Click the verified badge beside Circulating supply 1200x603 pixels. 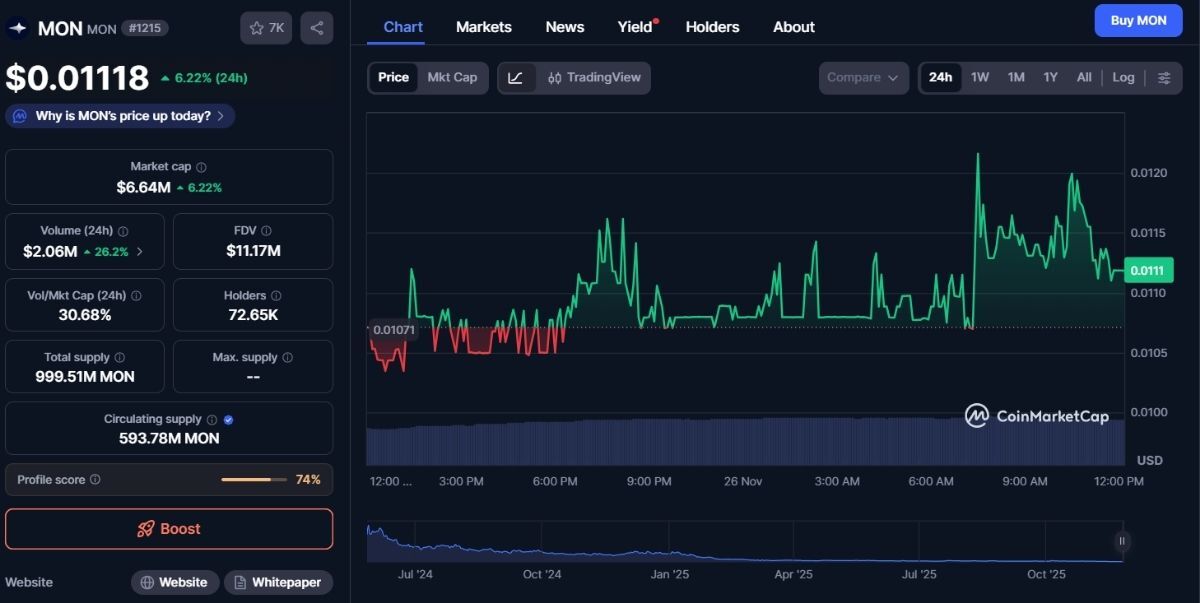[229, 420]
